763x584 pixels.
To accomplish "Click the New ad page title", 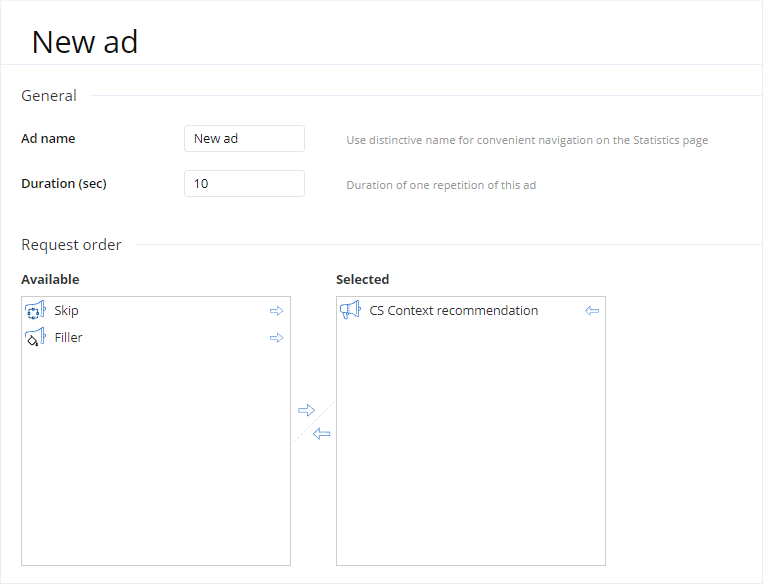I will [x=85, y=42].
